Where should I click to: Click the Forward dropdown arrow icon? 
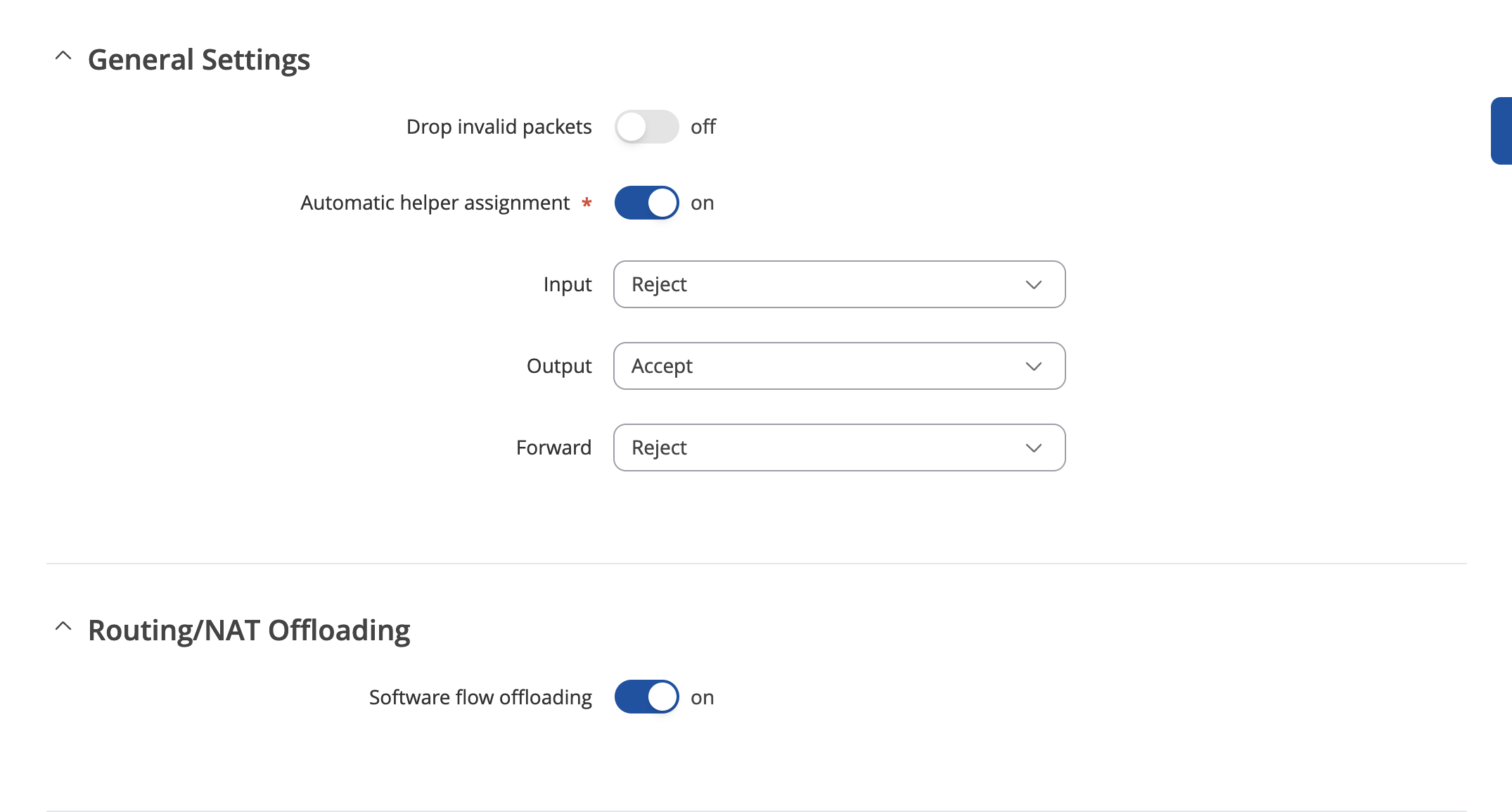(1033, 448)
